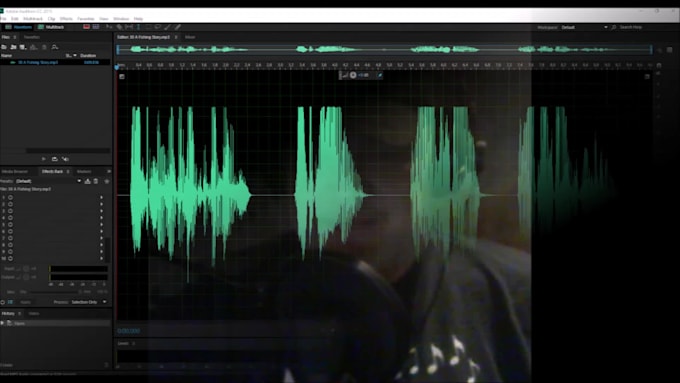Click the Input gain knob
Screen dimensions: 680x383
coord(26,268)
